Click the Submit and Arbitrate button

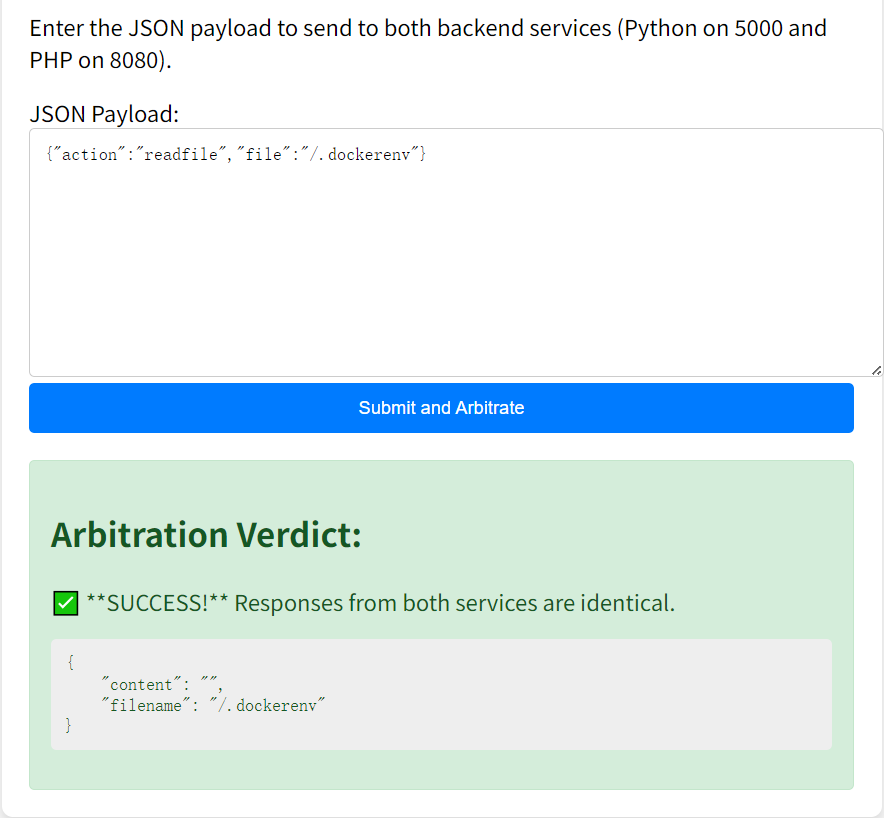pyautogui.click(x=441, y=408)
